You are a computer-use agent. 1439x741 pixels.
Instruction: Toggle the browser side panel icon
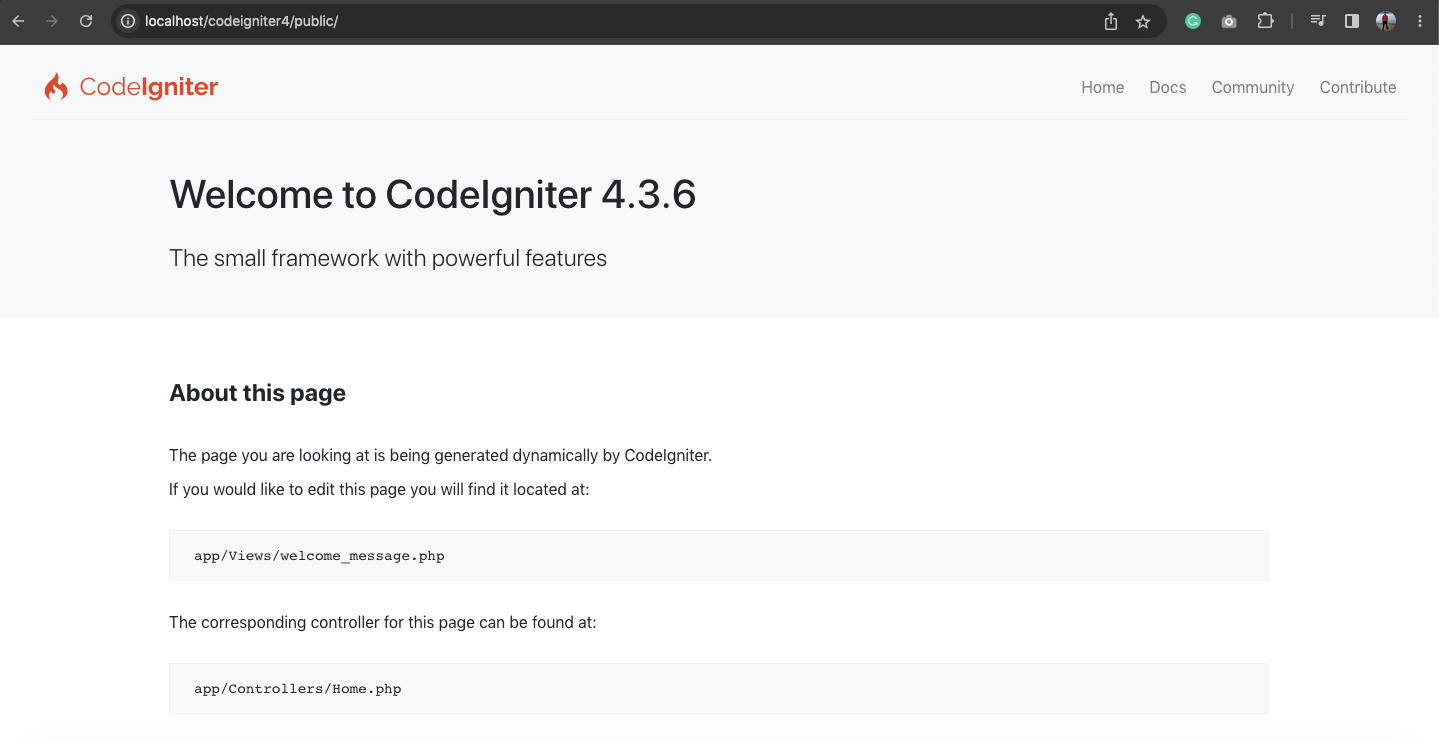1352,21
